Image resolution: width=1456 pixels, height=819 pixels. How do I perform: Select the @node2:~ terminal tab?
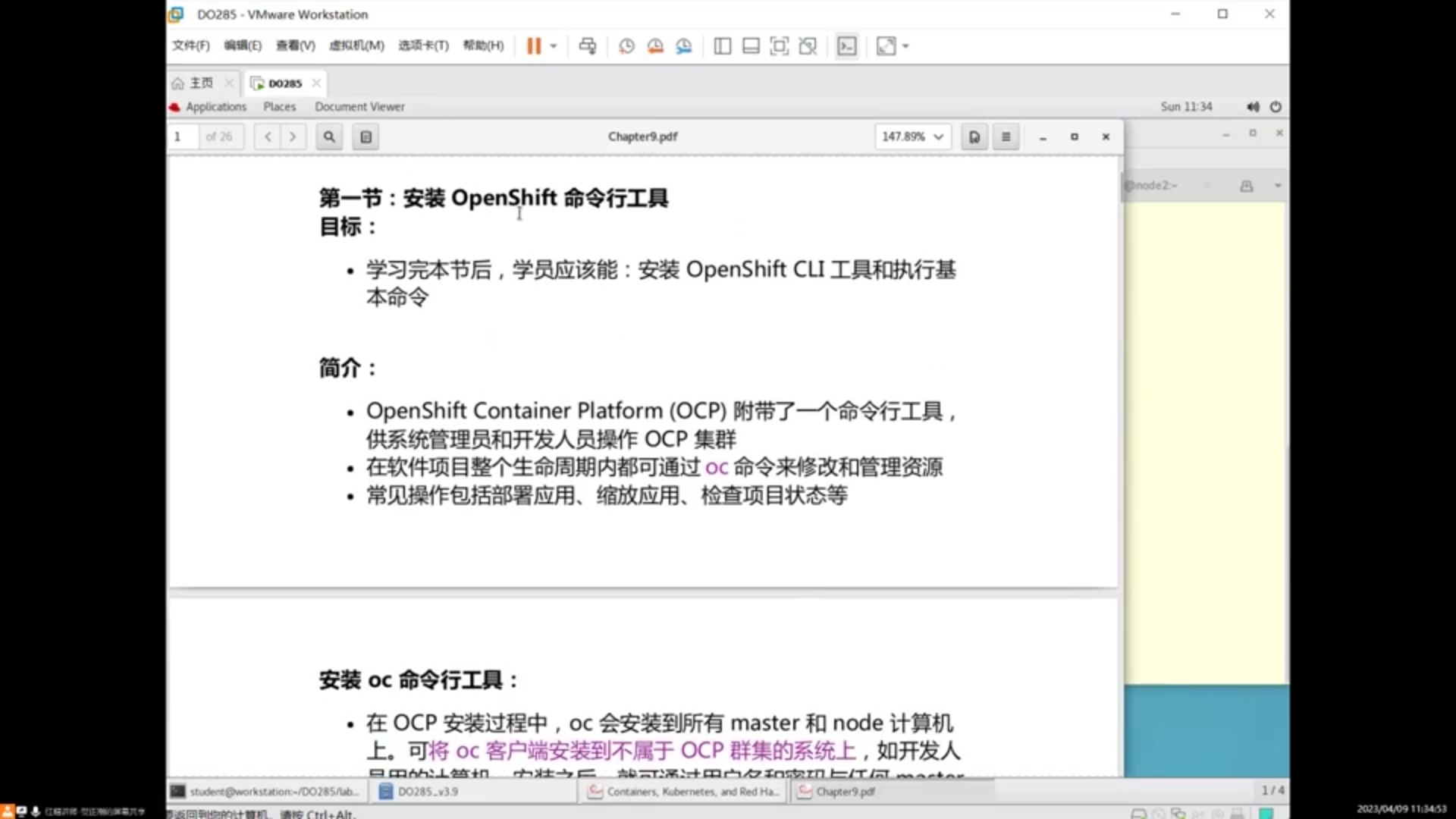(x=1151, y=185)
